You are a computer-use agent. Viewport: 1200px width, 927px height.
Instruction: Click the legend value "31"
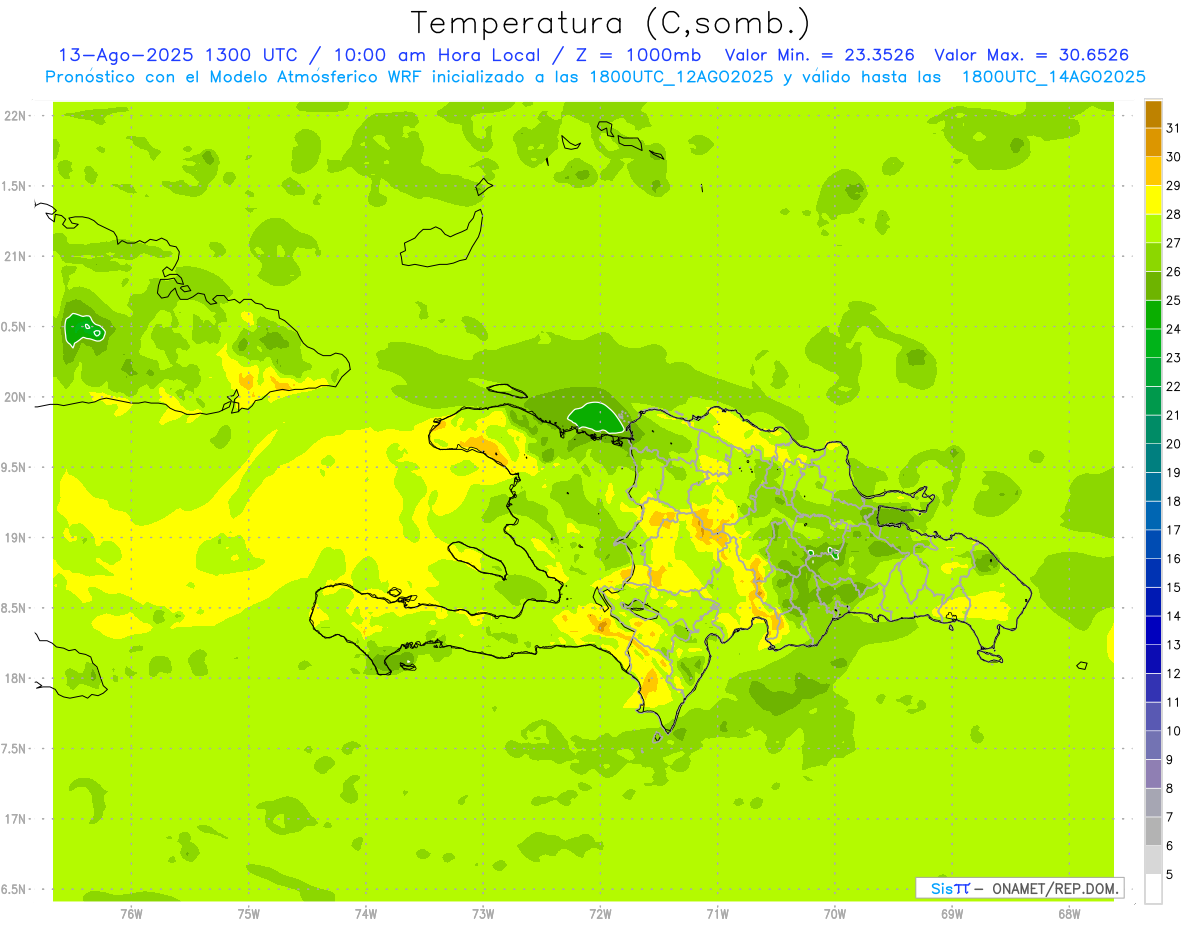1173,128
